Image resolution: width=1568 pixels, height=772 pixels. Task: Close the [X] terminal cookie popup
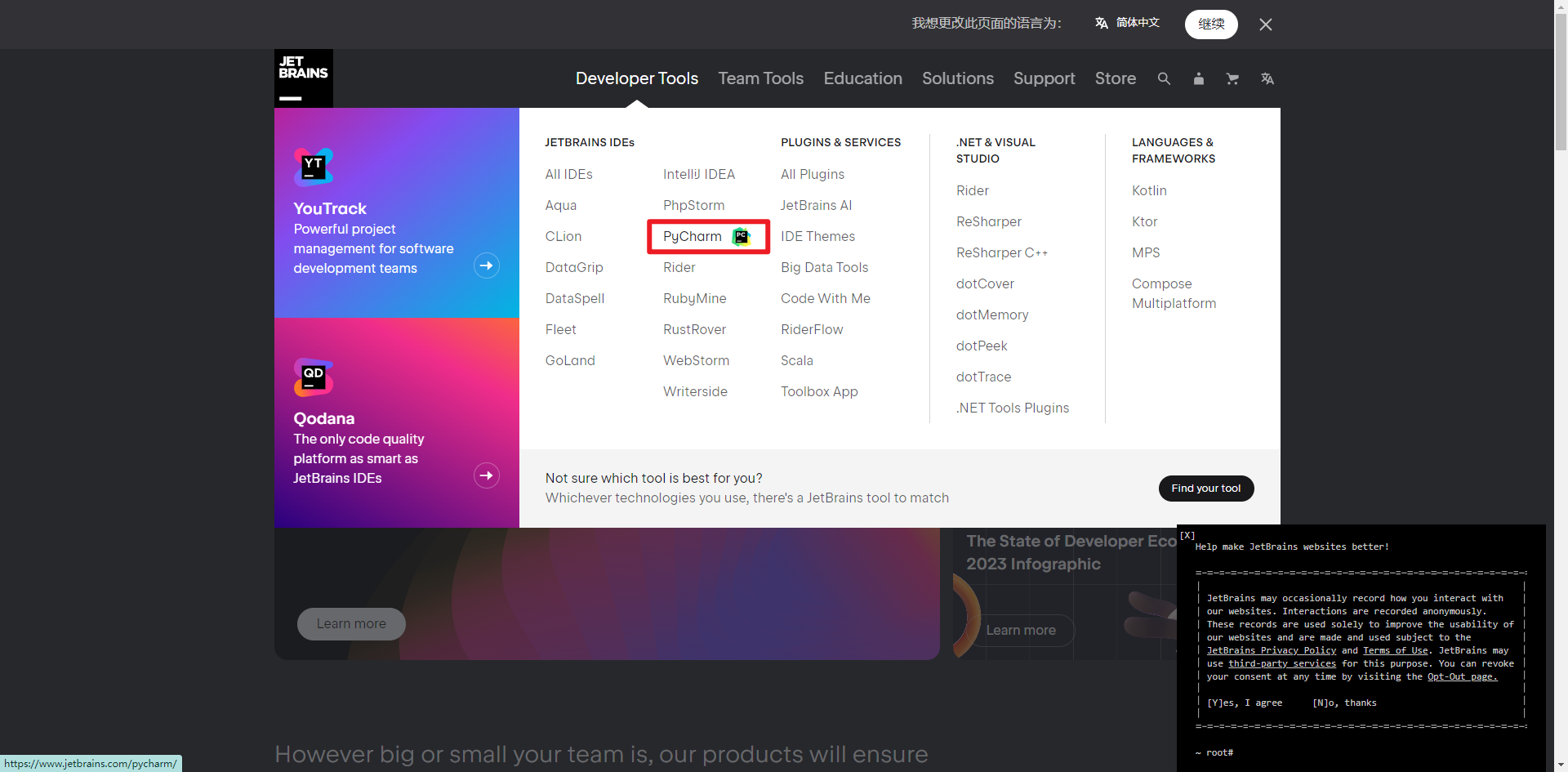[1187, 535]
